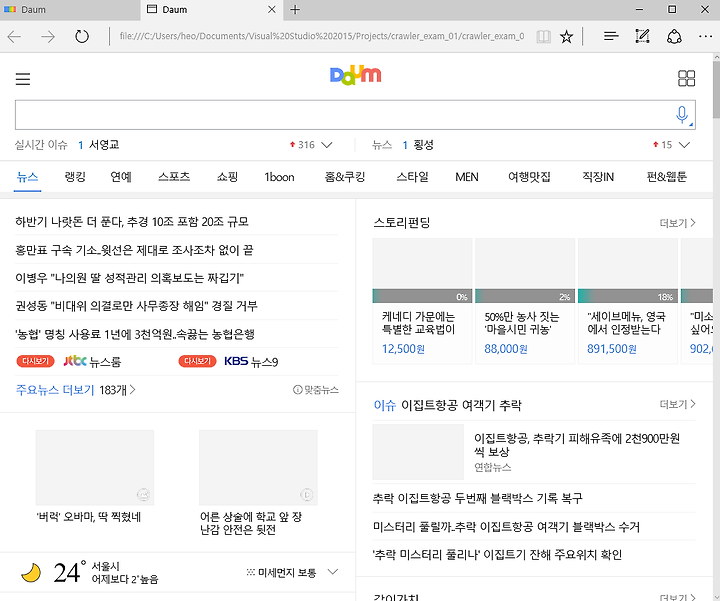Open 이슈 section 더보기 link
720x601 pixels.
pyautogui.click(x=677, y=404)
